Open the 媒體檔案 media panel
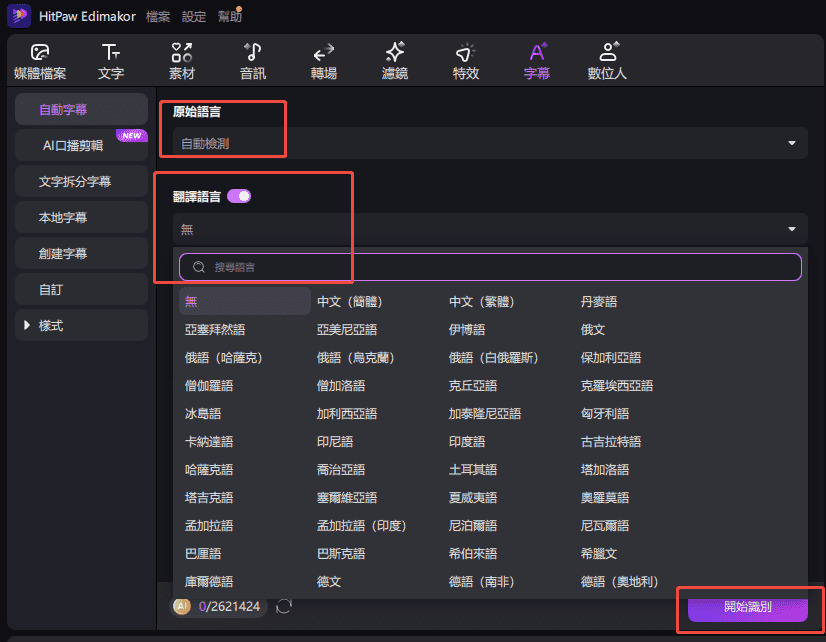This screenshot has height=642, width=826. pos(40,60)
